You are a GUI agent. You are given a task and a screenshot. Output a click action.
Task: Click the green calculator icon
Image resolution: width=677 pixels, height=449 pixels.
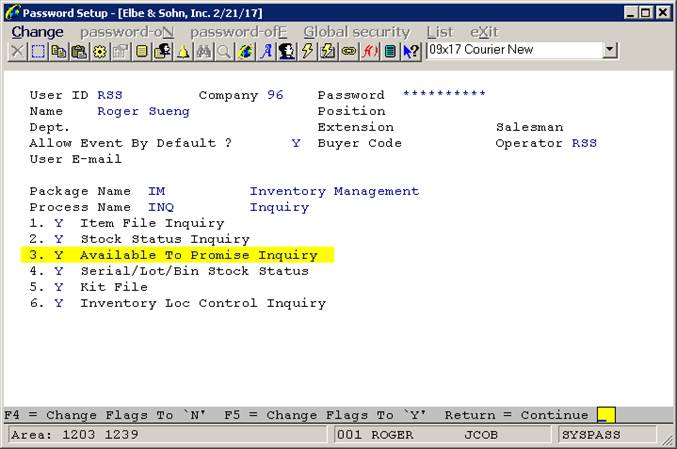coord(390,52)
